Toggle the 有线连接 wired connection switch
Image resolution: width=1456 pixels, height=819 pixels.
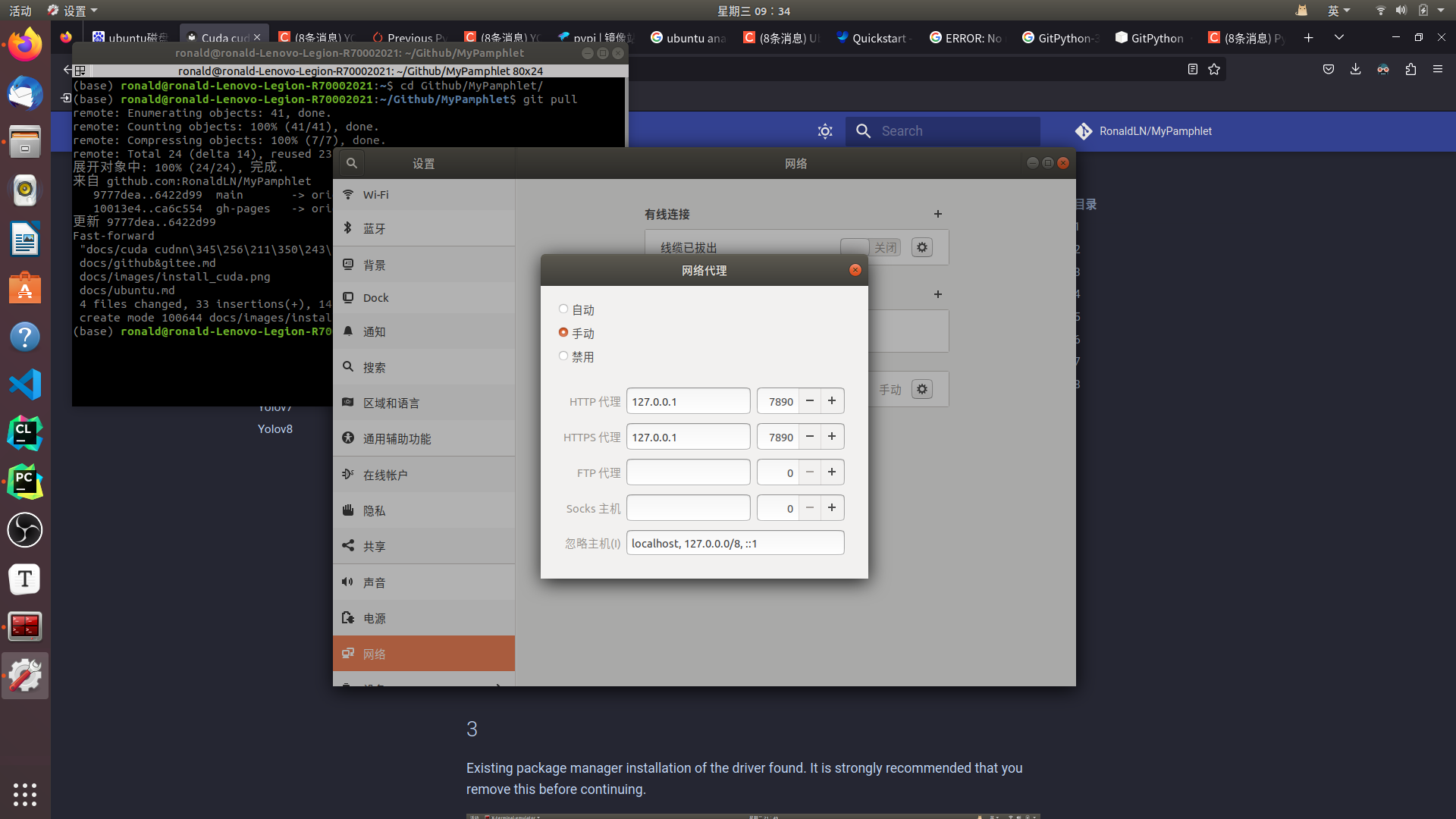point(870,247)
